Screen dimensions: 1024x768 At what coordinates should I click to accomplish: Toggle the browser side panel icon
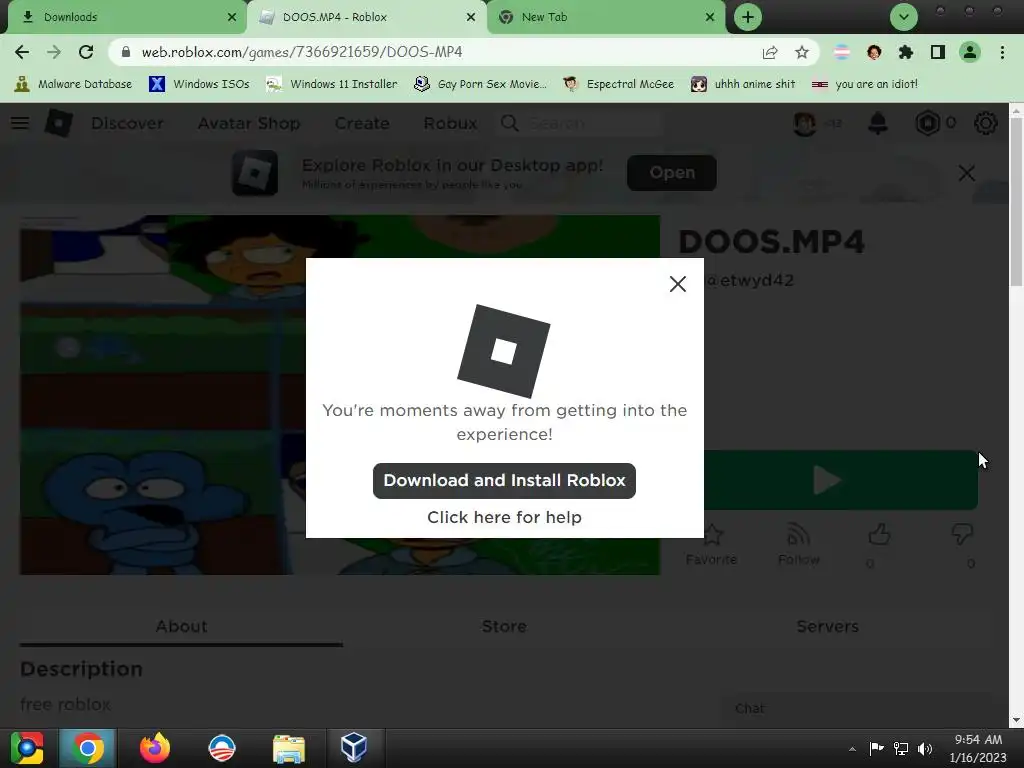tap(938, 52)
